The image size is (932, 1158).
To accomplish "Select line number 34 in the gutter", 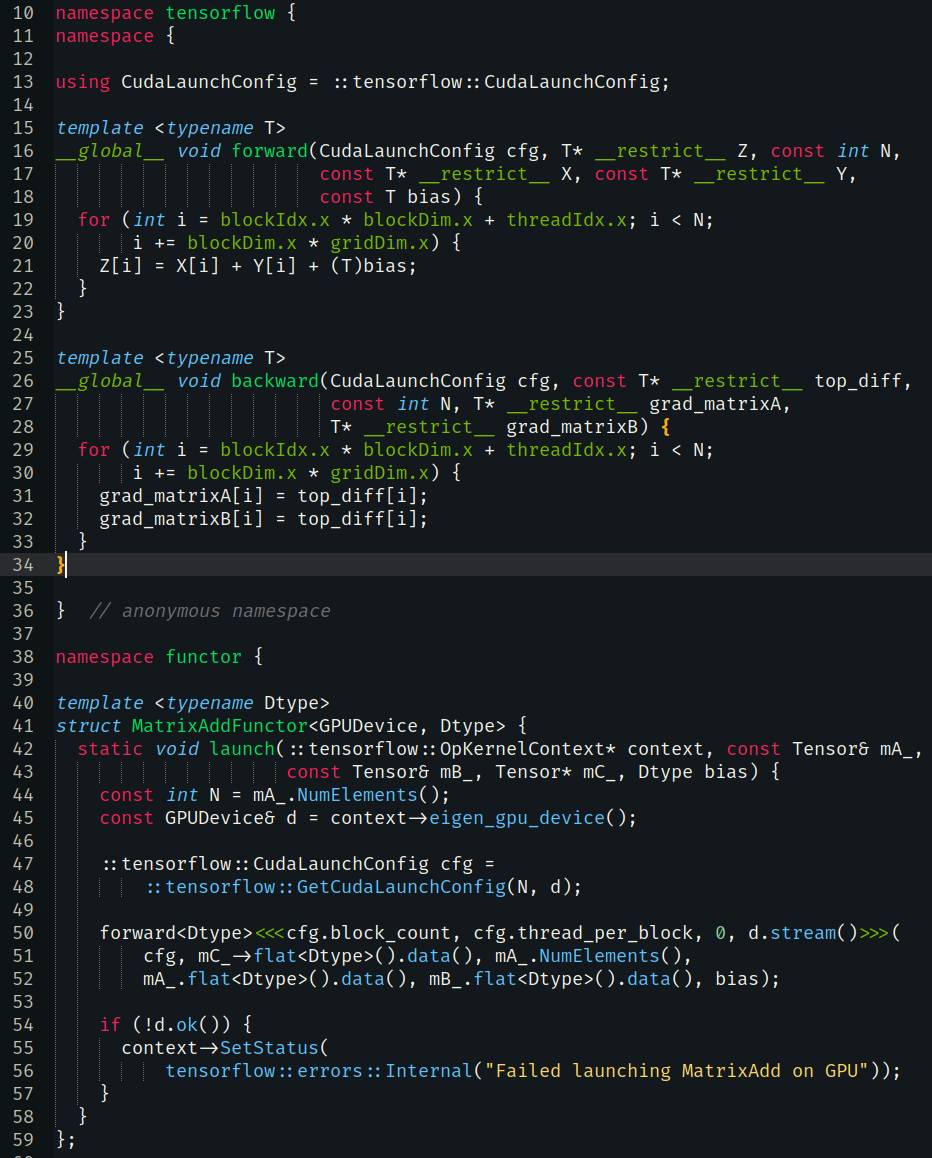I will (x=30, y=564).
